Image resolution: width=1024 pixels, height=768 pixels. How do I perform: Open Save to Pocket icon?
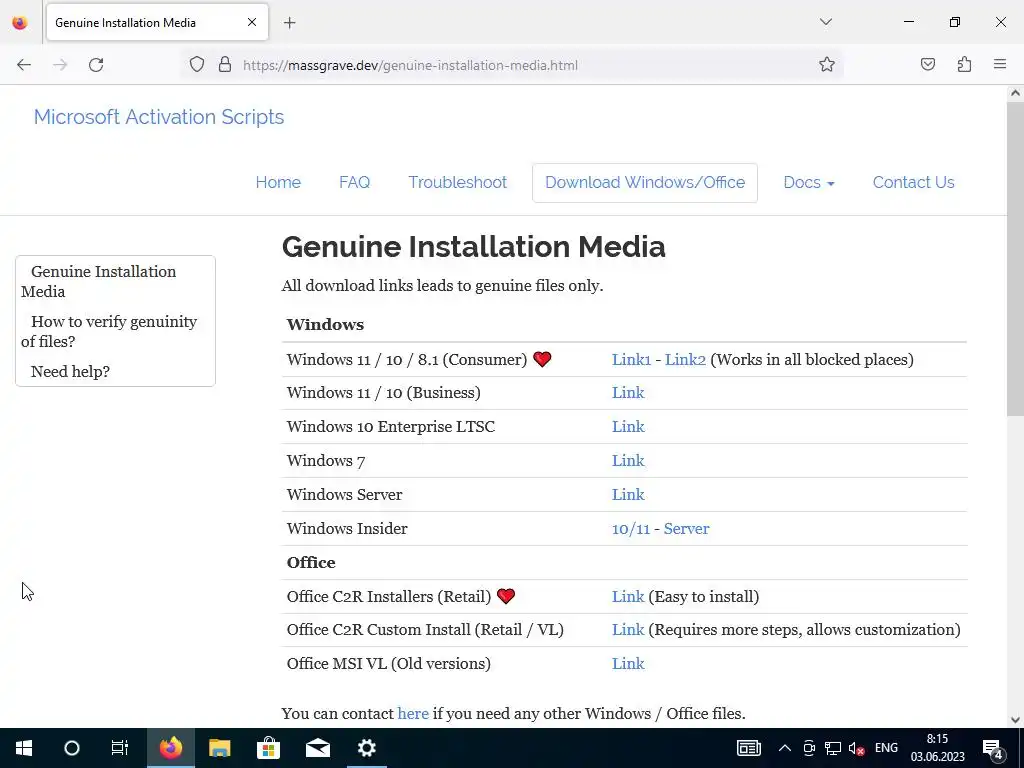[928, 65]
